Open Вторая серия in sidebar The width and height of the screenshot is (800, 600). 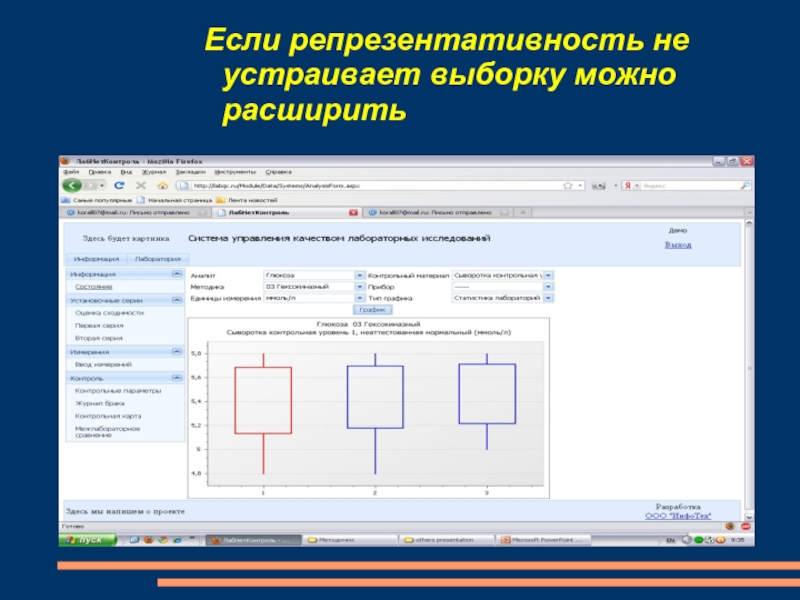(99, 338)
